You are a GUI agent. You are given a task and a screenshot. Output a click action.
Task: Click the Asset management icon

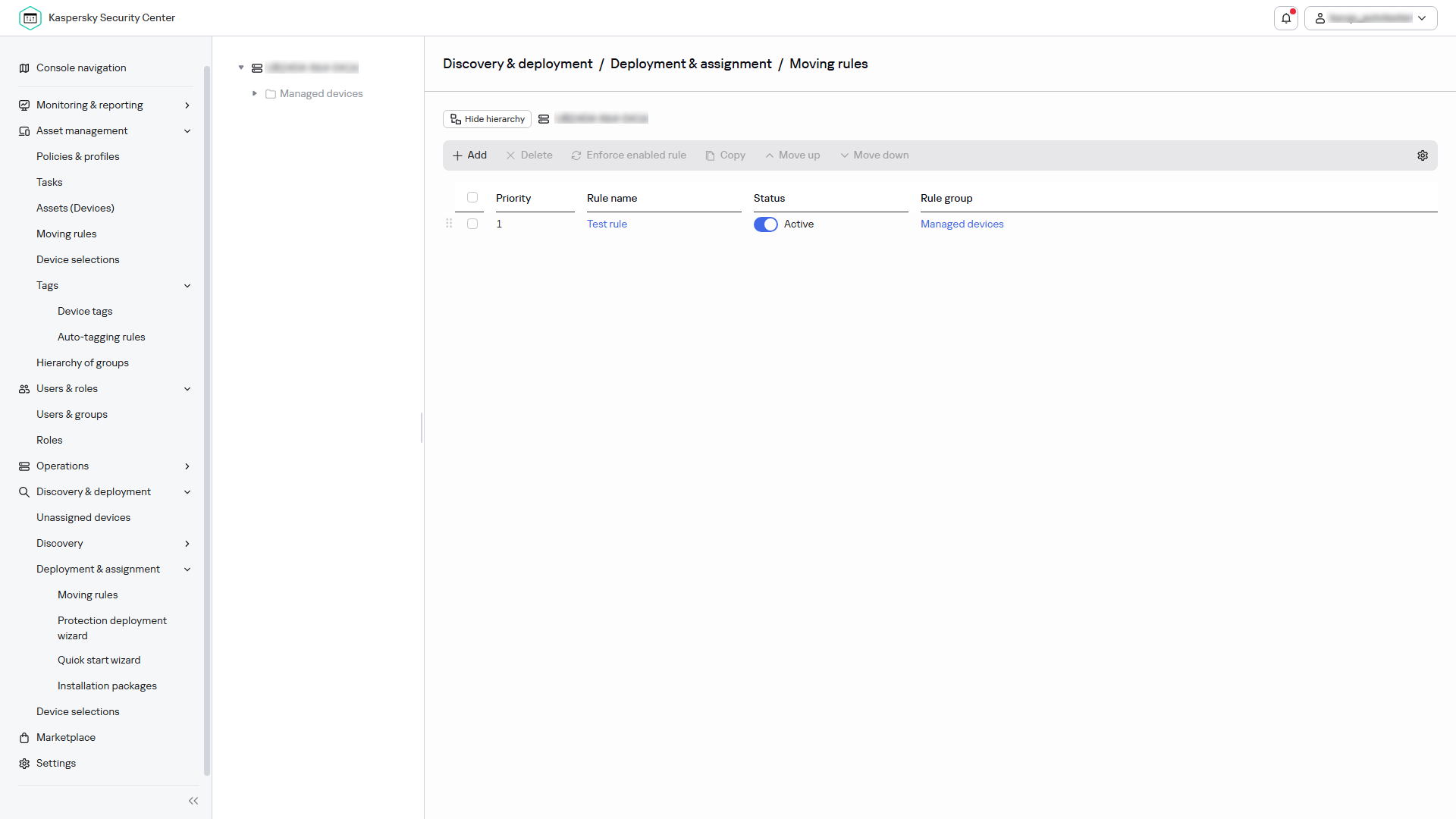coord(24,131)
